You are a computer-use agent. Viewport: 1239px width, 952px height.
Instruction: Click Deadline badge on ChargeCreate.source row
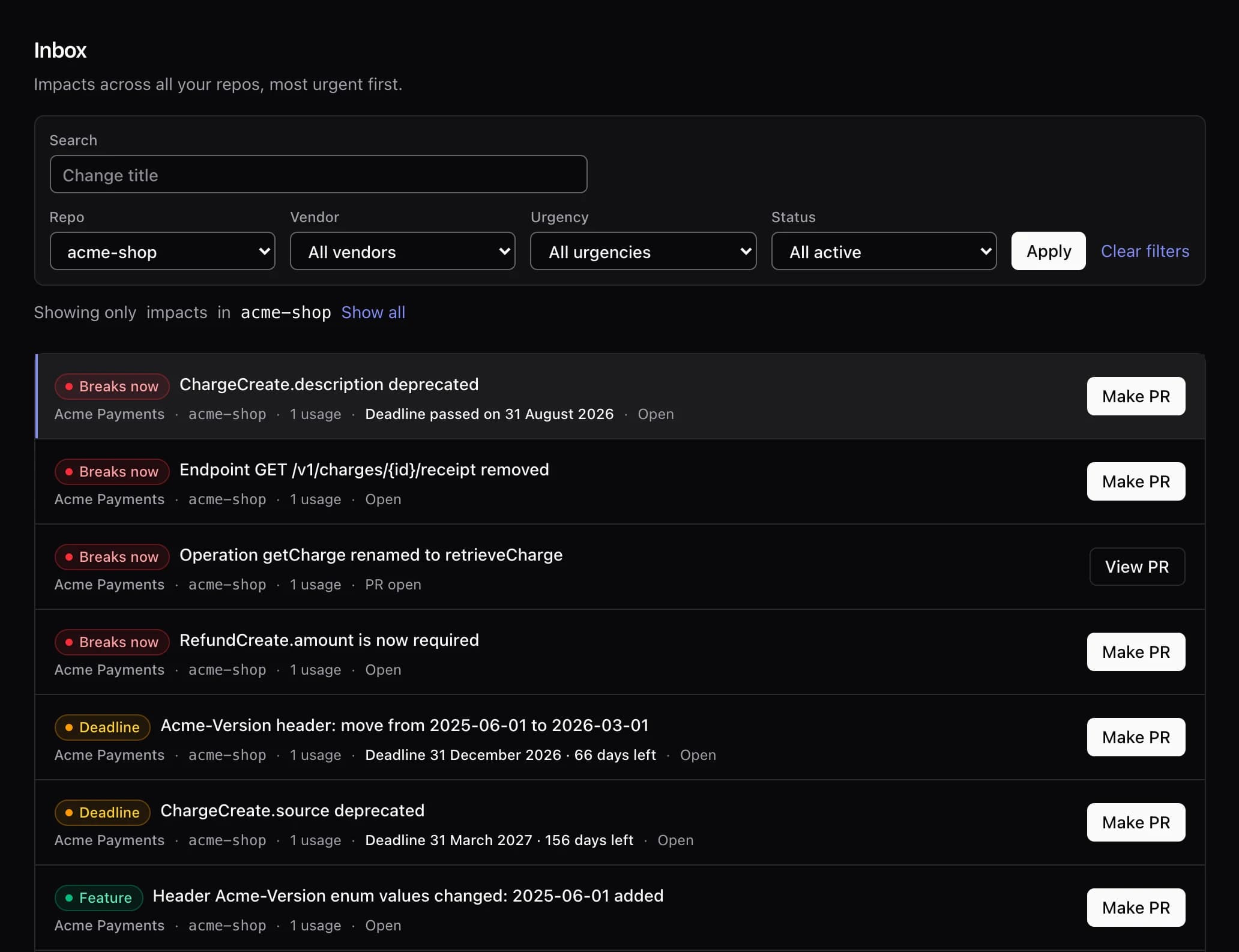point(103,813)
